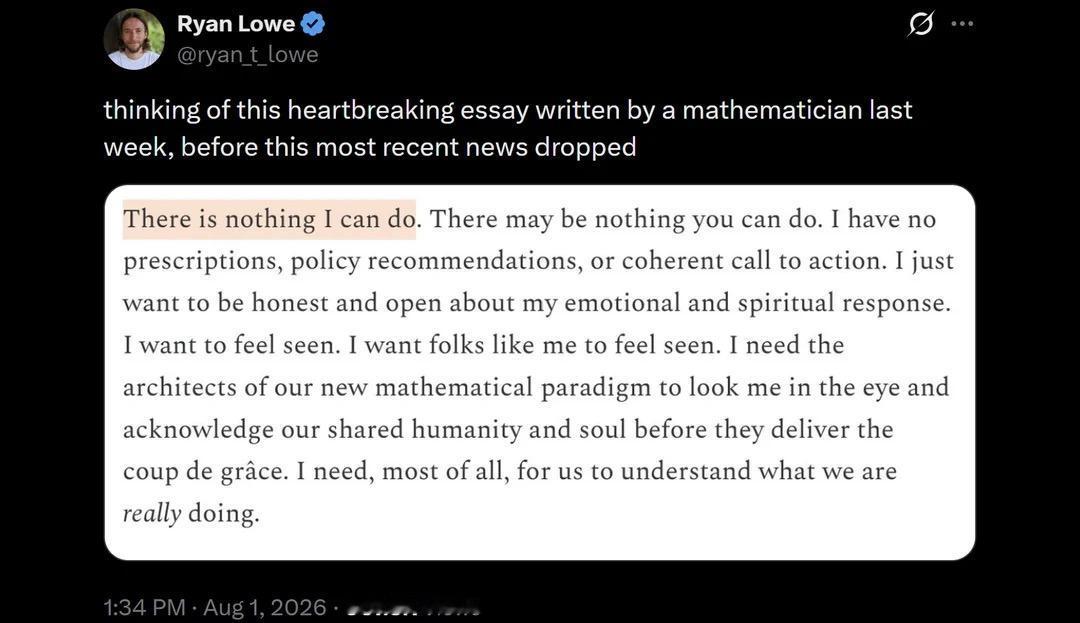1080x623 pixels.
Task: Open the Grok slashed-circle icon
Action: point(921,24)
